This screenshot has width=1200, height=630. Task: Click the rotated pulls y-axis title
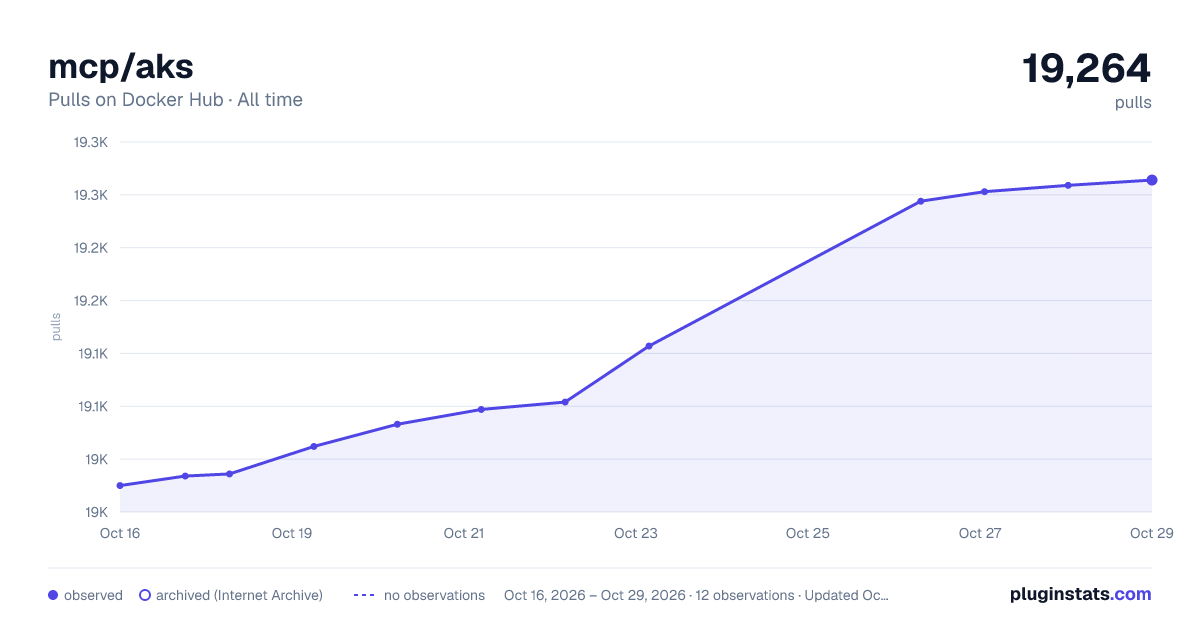pyautogui.click(x=57, y=327)
